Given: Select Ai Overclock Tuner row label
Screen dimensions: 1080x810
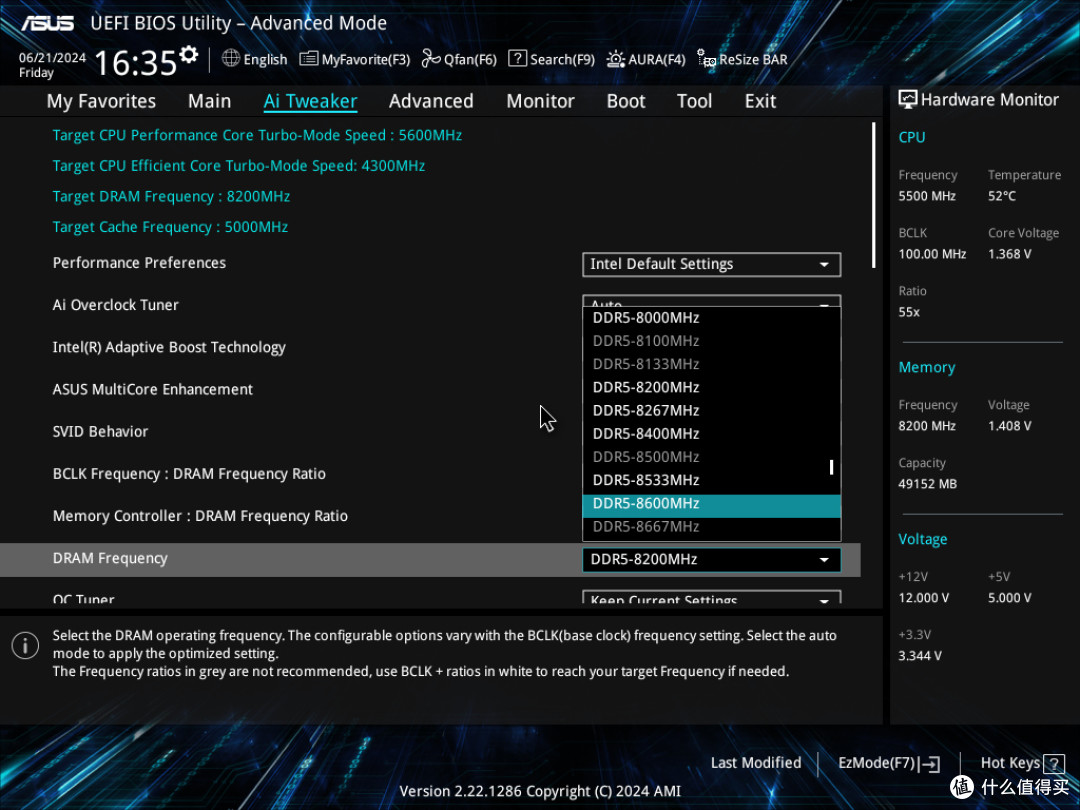Looking at the screenshot, I should (116, 305).
